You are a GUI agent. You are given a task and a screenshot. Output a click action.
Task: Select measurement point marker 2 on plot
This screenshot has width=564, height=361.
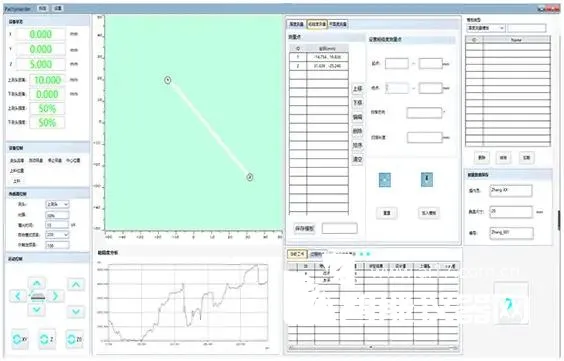250,177
